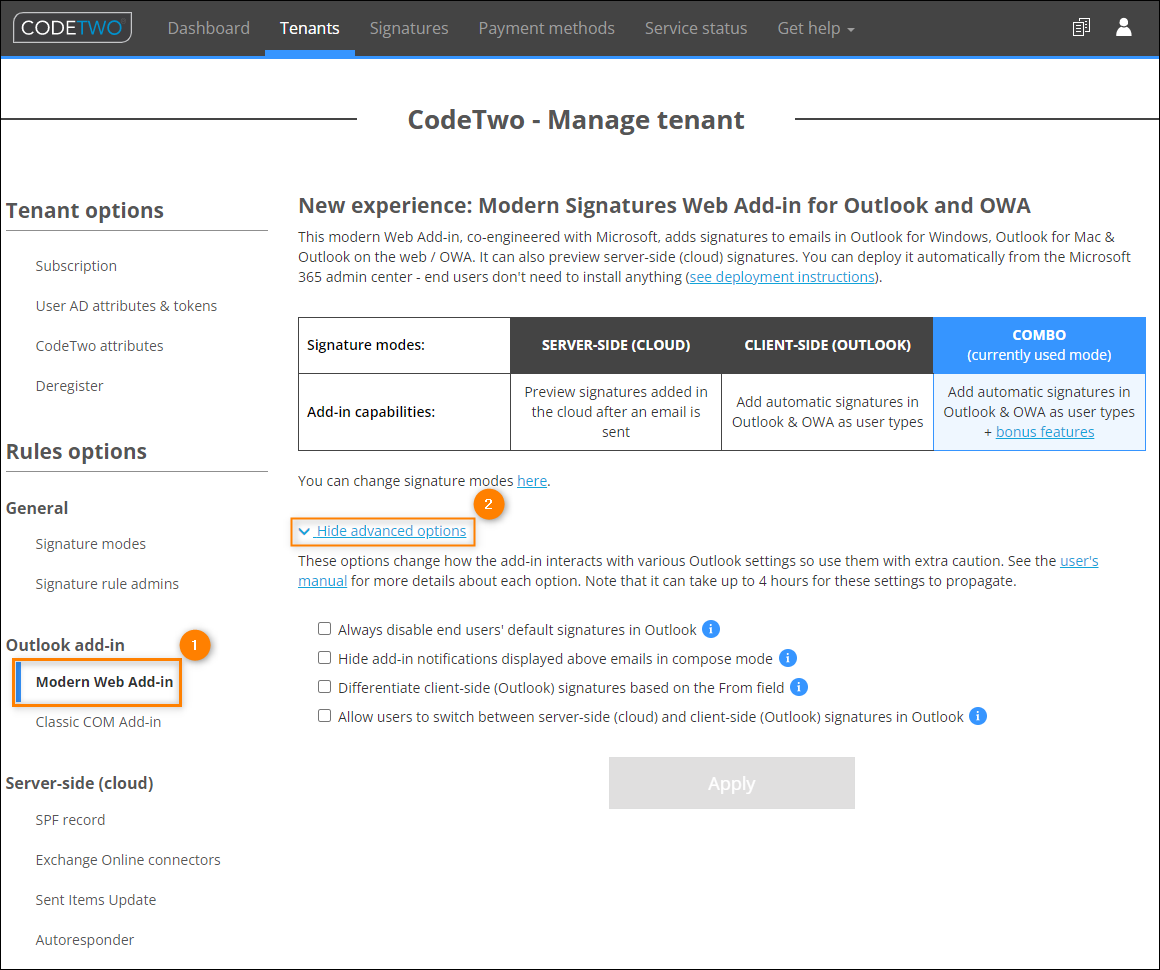
Task: Open the Payment methods menu item
Action: coord(546,28)
